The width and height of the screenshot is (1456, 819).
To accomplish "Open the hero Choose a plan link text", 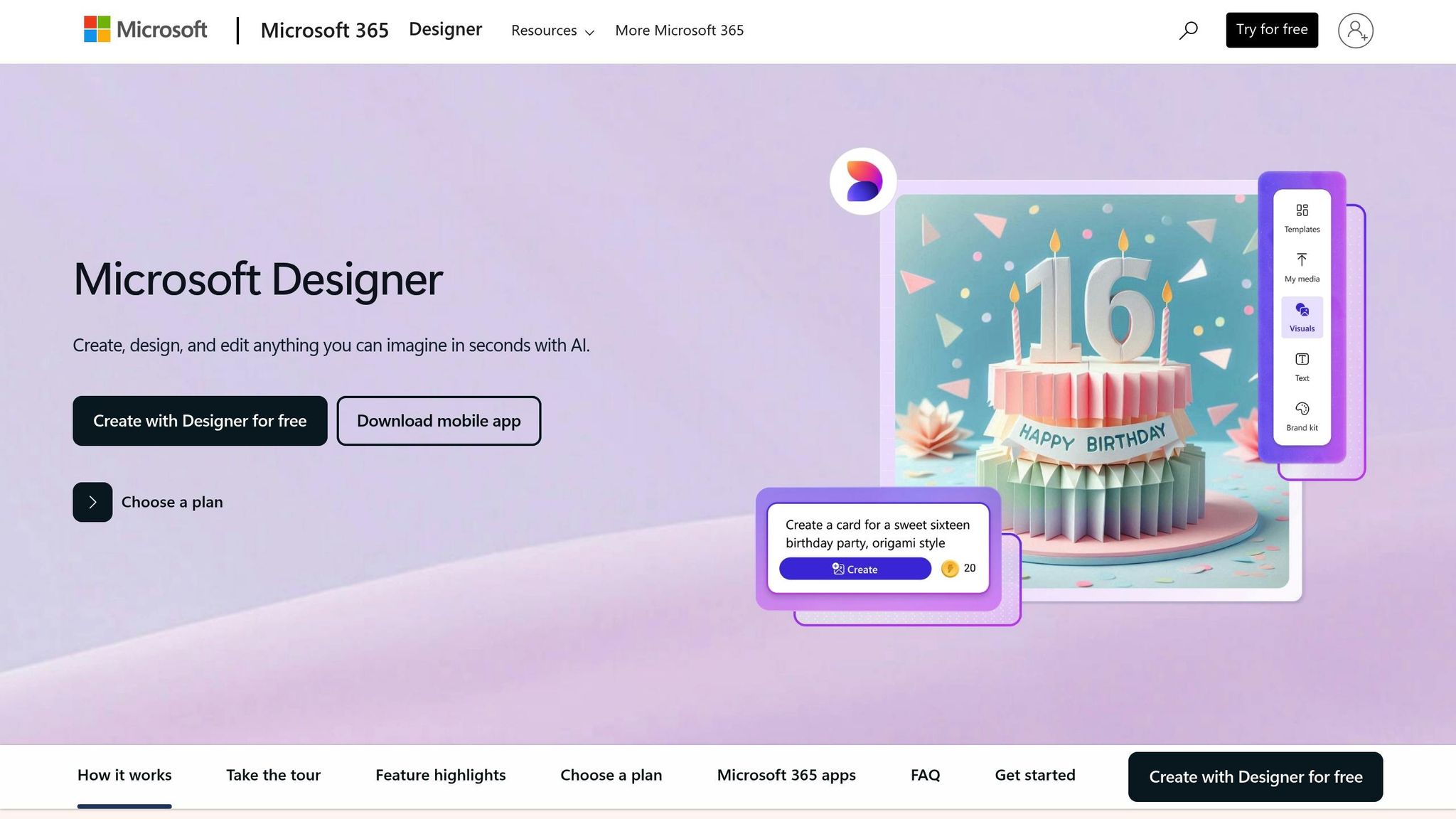I will pyautogui.click(x=172, y=502).
